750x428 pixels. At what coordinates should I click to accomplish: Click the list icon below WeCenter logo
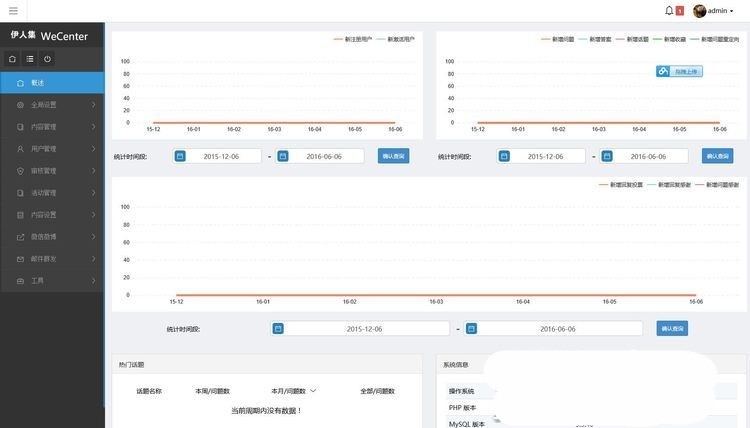30,59
